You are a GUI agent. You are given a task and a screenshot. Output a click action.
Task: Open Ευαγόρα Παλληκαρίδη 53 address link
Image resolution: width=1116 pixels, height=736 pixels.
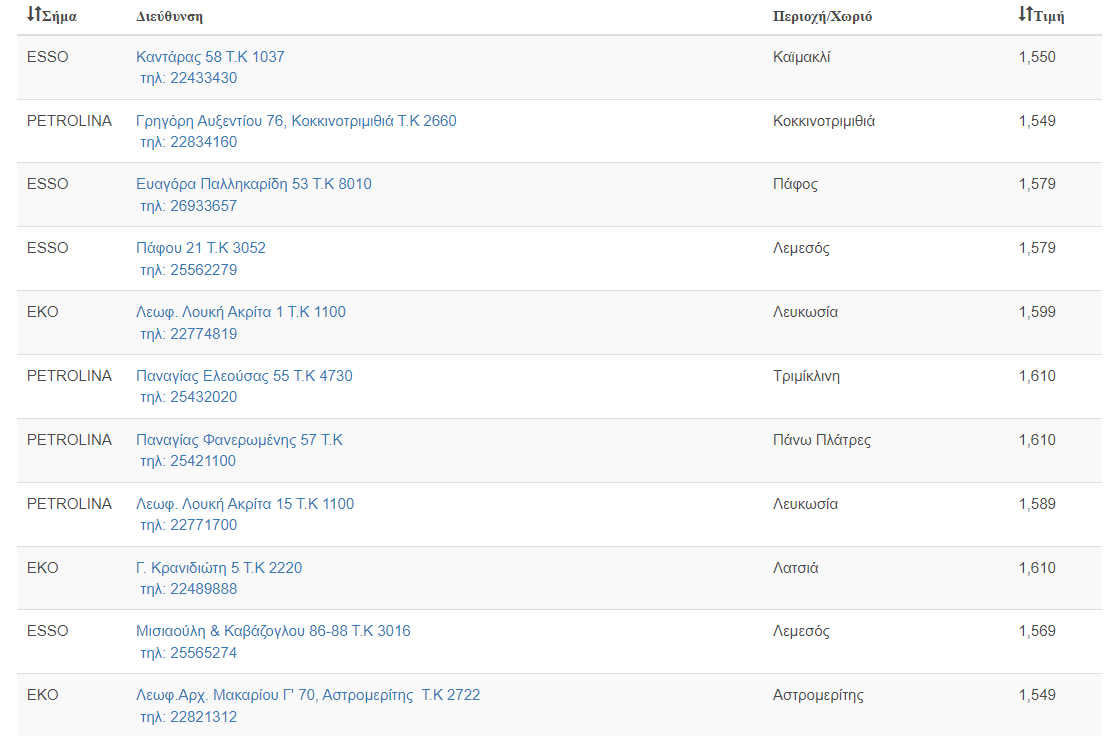point(253,184)
